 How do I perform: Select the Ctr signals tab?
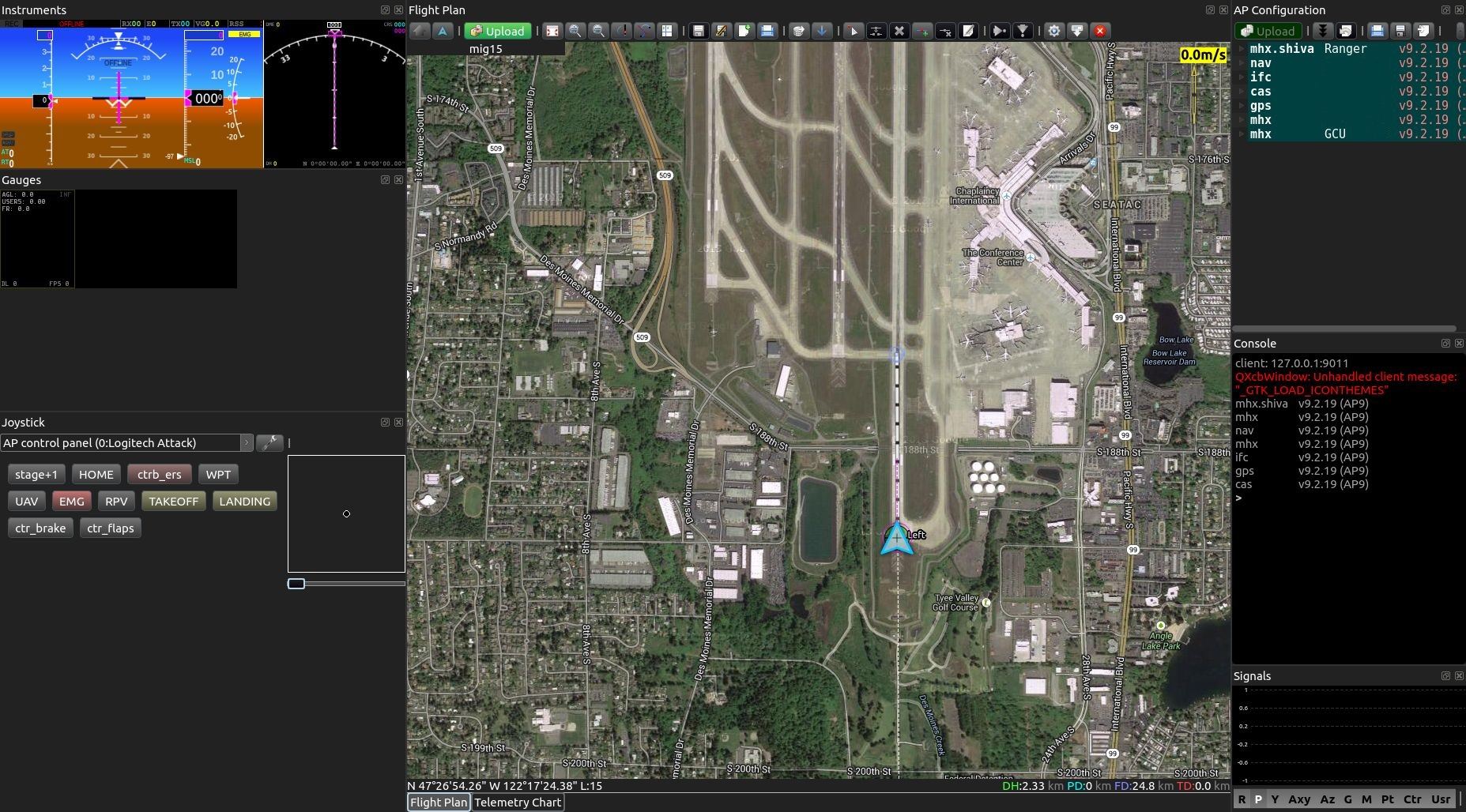pyautogui.click(x=1412, y=799)
